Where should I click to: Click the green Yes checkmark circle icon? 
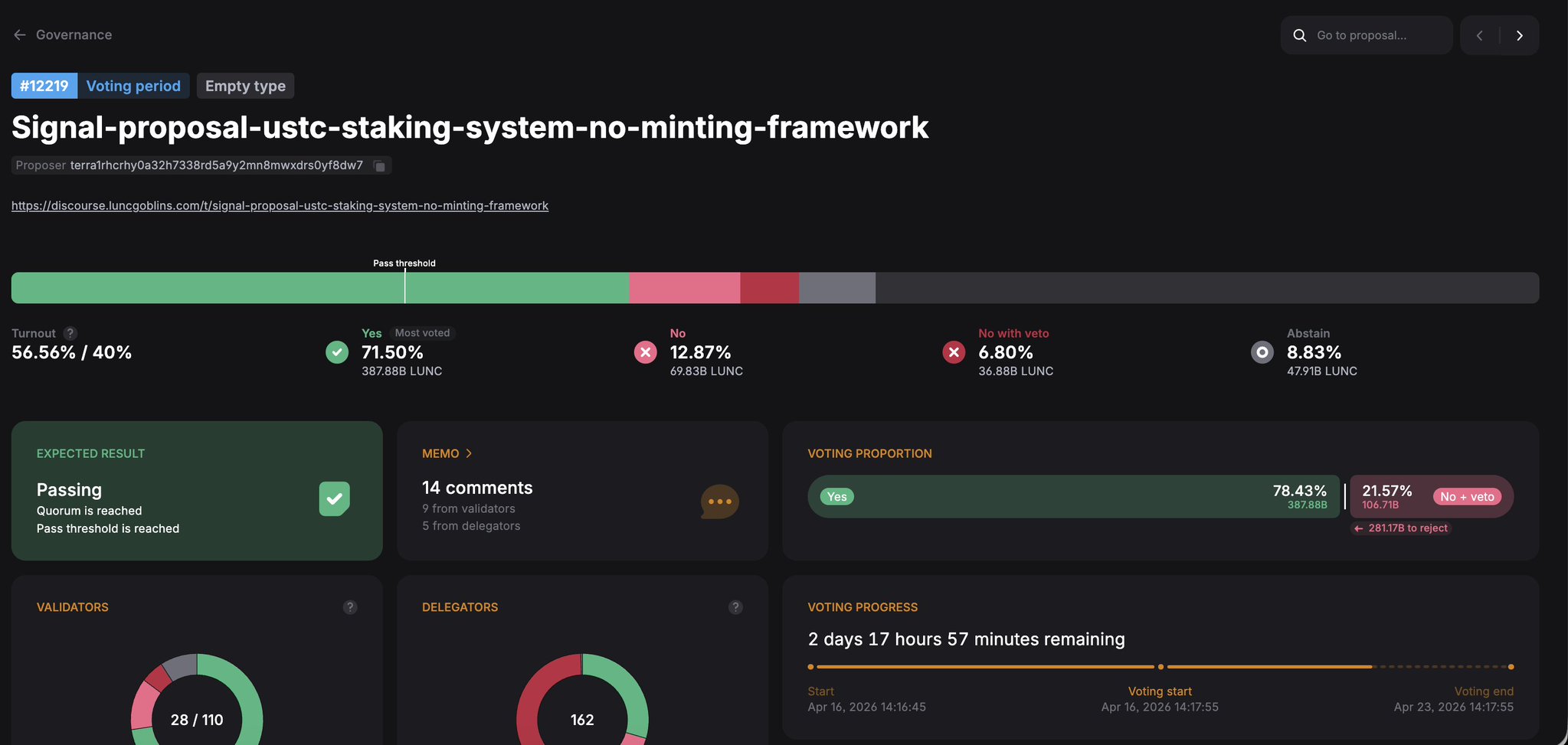(x=337, y=352)
